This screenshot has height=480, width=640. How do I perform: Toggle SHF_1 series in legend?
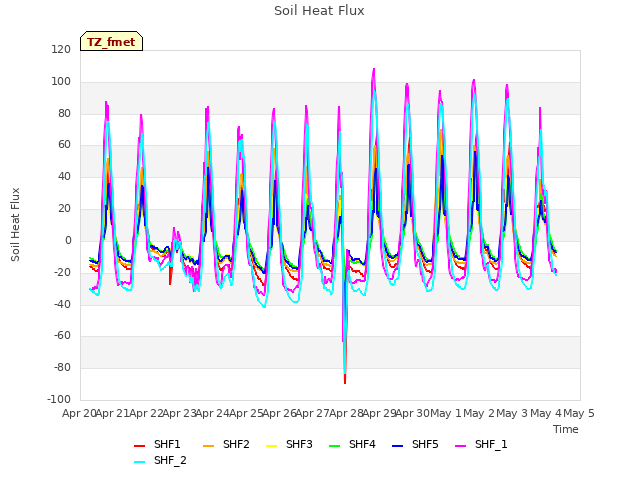point(481,444)
